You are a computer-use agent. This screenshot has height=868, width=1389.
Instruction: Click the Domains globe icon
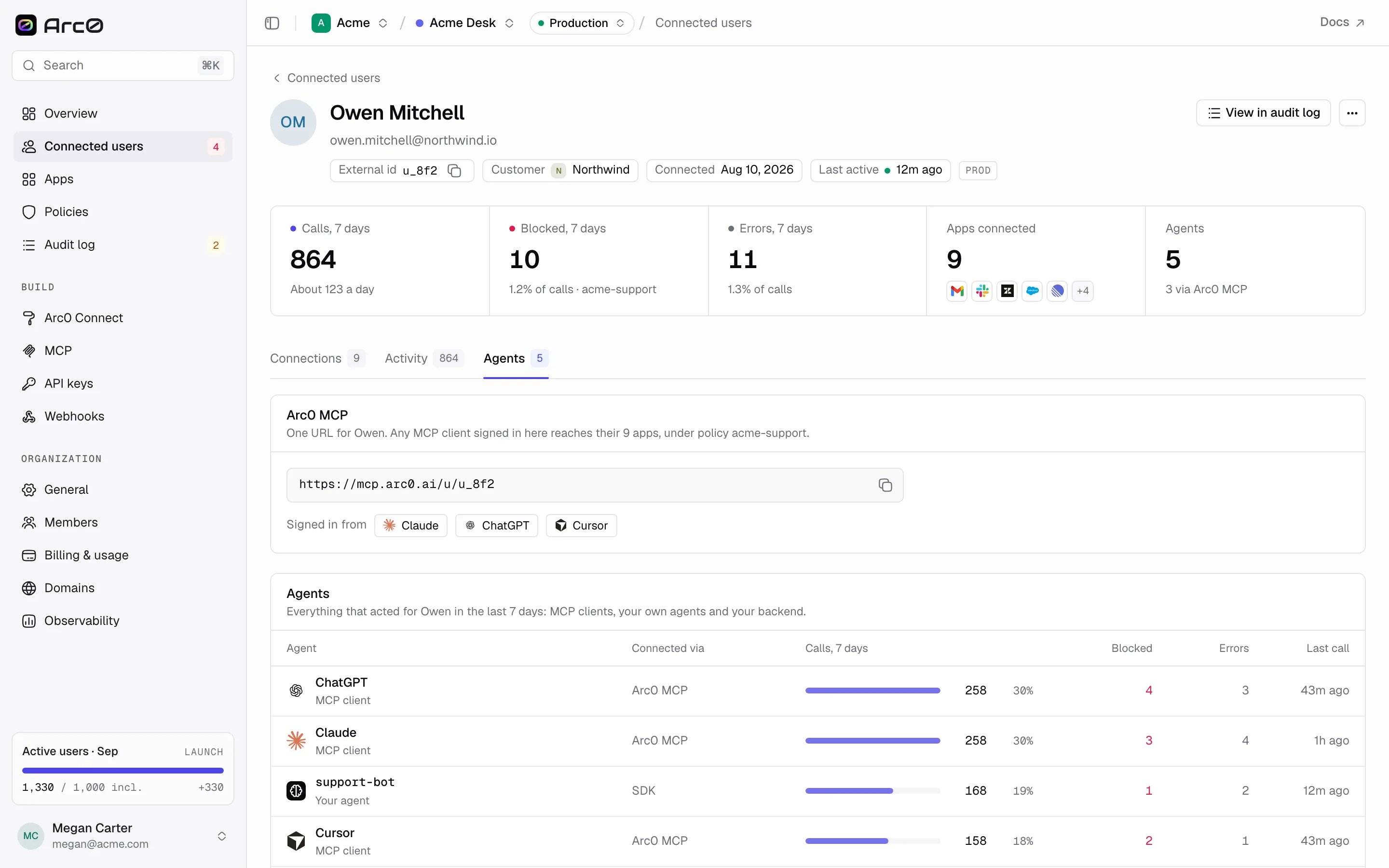click(29, 588)
